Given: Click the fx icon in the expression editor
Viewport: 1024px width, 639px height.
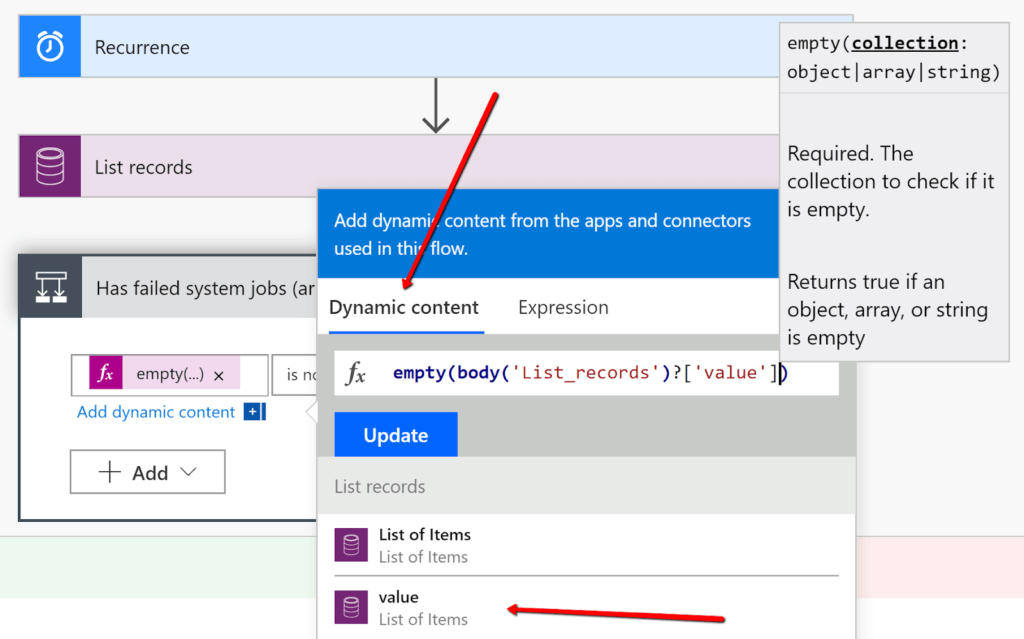Looking at the screenshot, I should 356,374.
